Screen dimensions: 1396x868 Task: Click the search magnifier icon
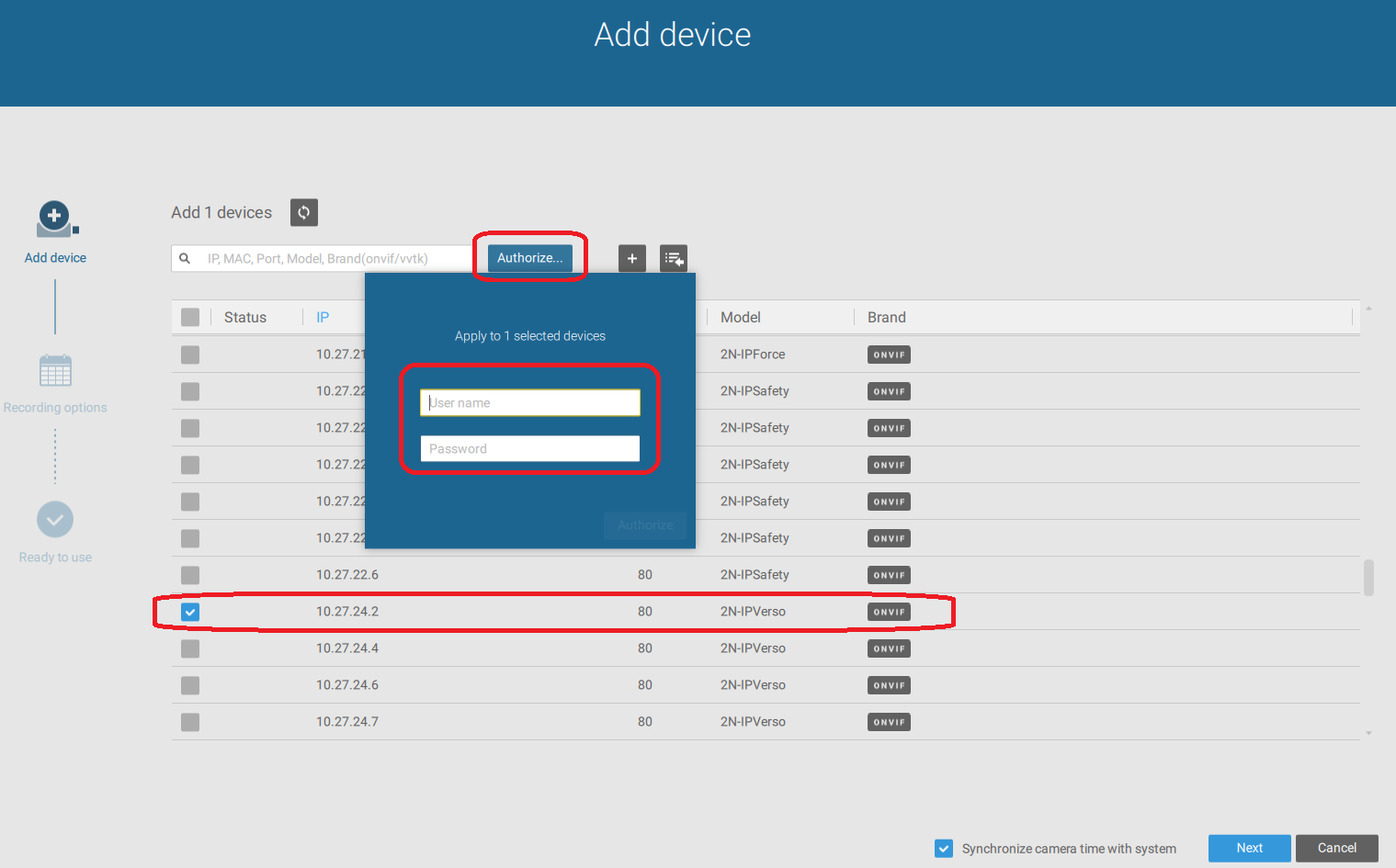[x=185, y=258]
